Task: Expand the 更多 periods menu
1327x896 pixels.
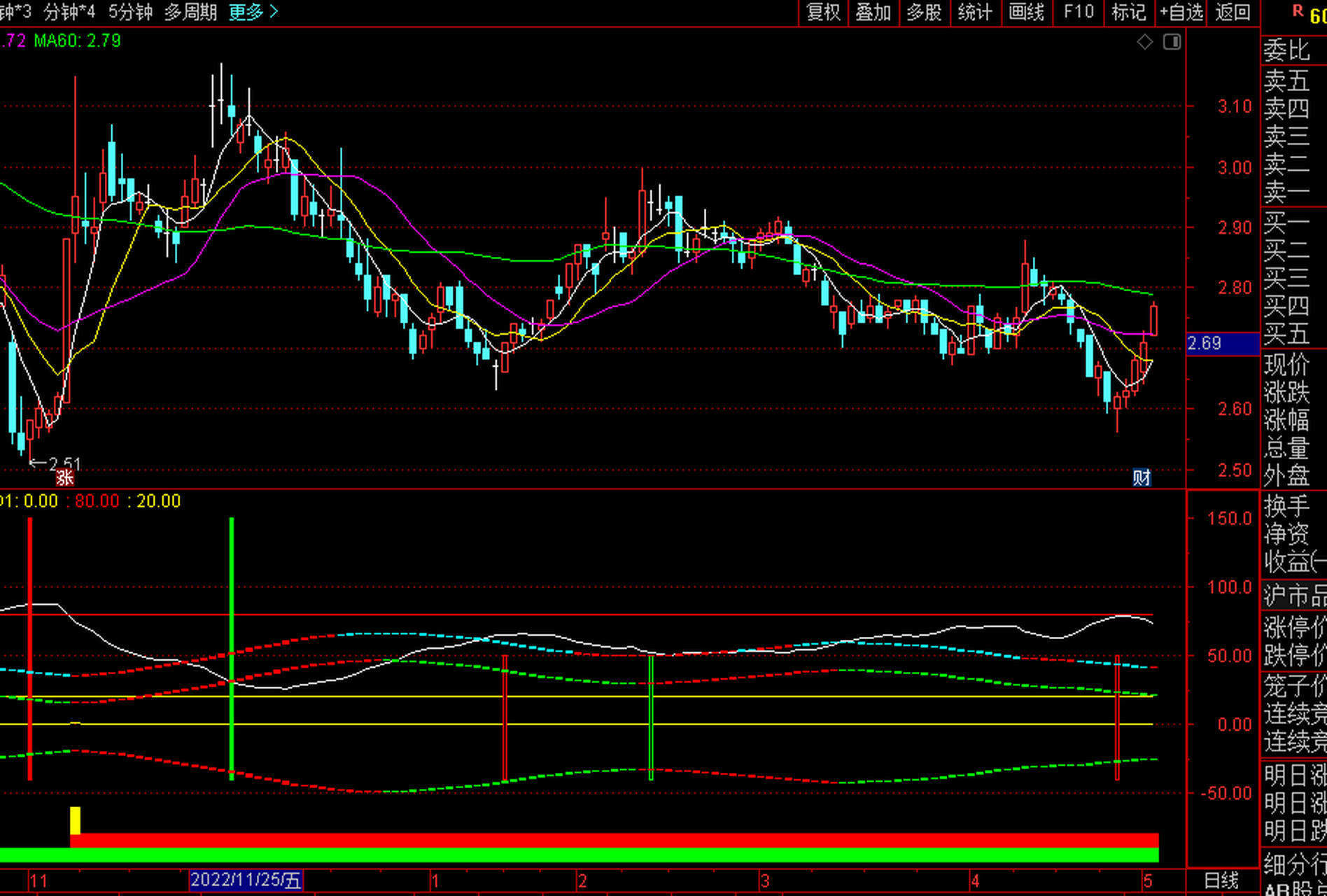Action: point(253,13)
